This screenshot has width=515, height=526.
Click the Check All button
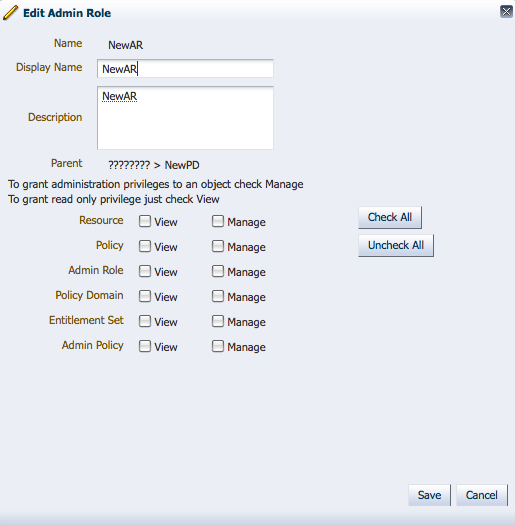tap(390, 217)
